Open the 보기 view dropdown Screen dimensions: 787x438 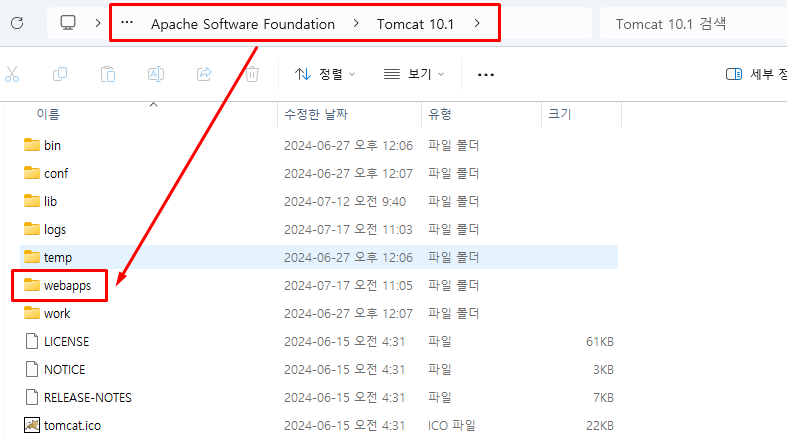coord(414,74)
